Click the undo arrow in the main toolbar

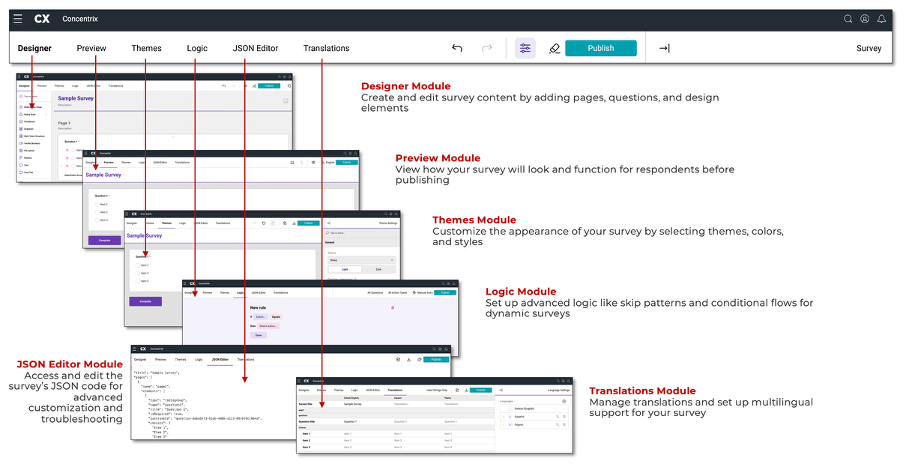[x=457, y=48]
